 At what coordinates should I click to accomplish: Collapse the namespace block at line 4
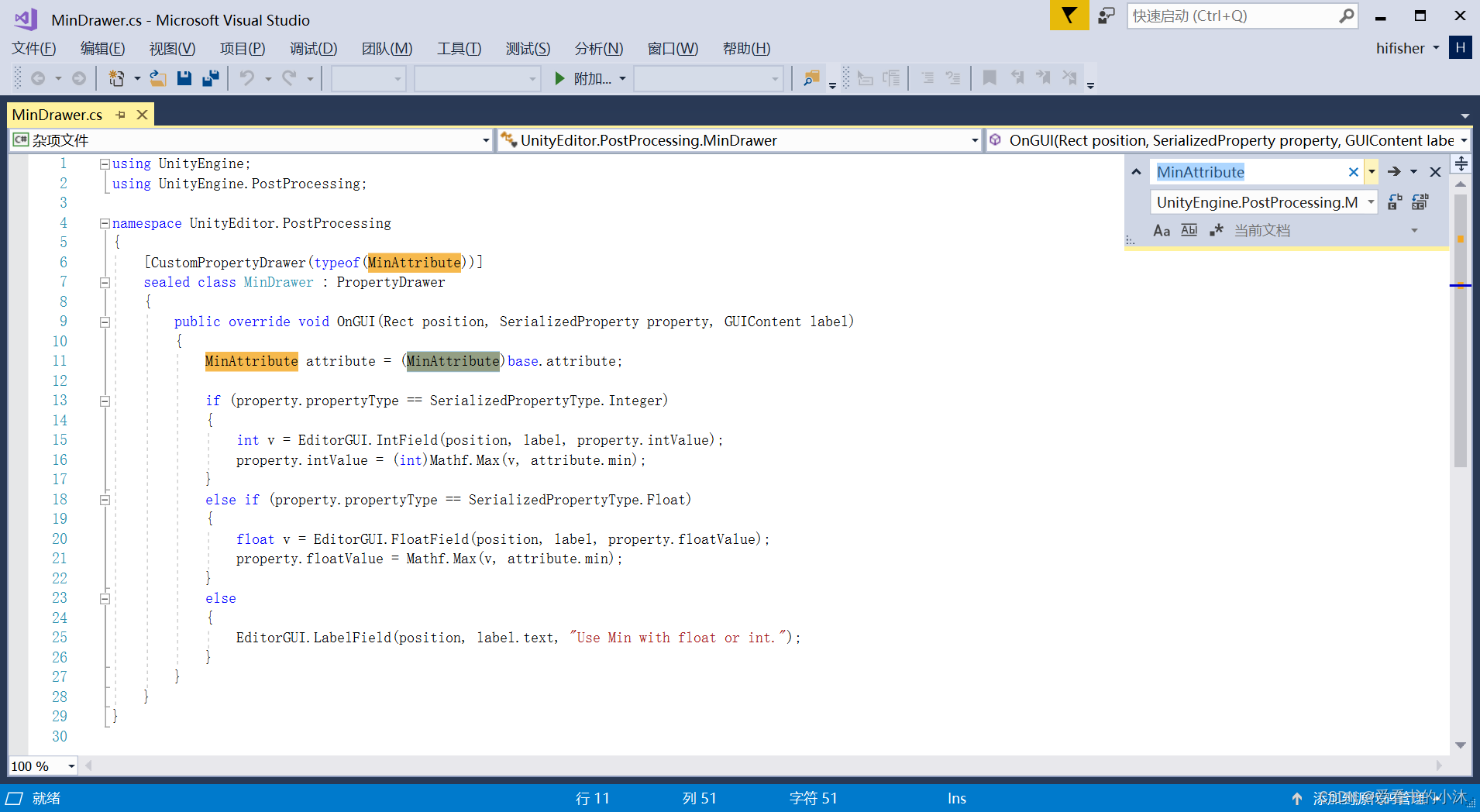105,223
